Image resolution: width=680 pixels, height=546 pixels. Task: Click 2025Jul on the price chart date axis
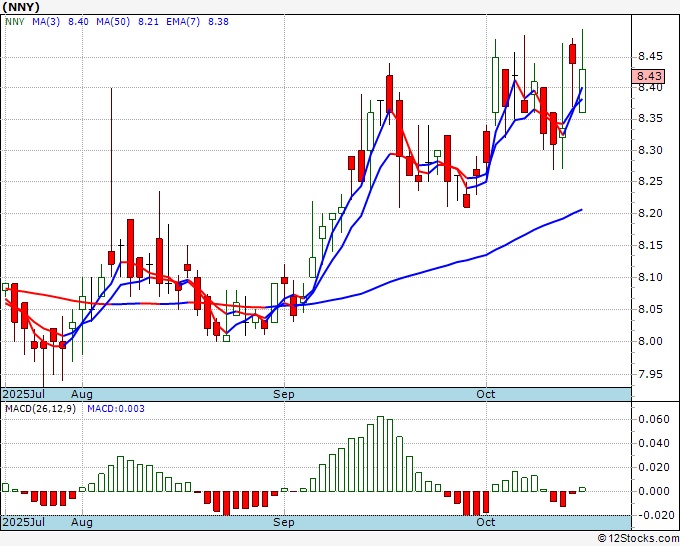point(24,394)
